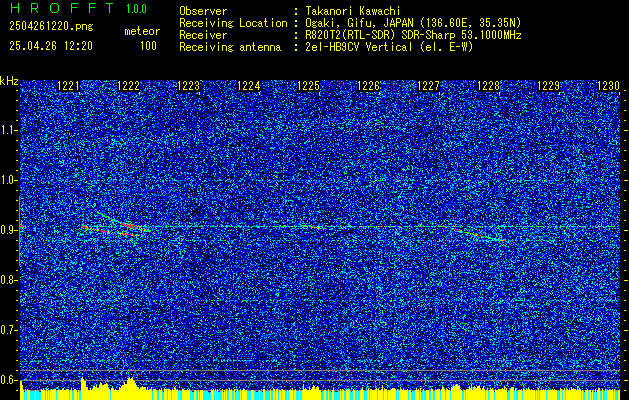Viewport: 629px width, 400px height.
Task: Click the 1.1 frequency axis label
Action: 8,131
